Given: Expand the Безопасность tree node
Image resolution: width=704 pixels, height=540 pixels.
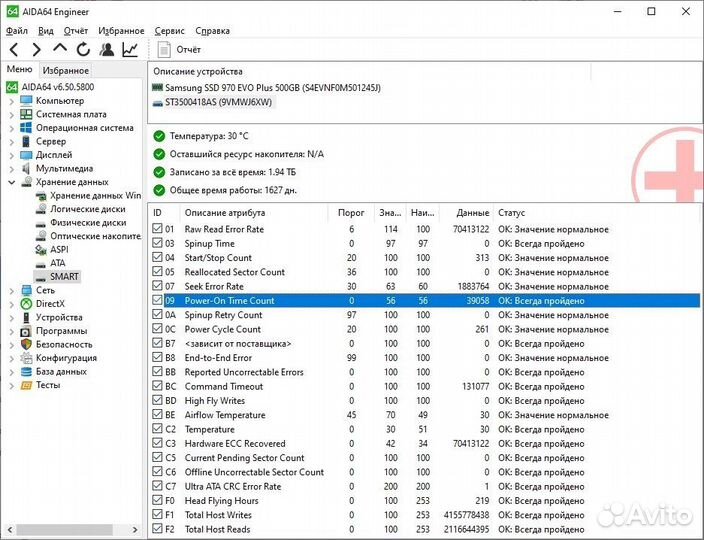Looking at the screenshot, I should click(12, 345).
